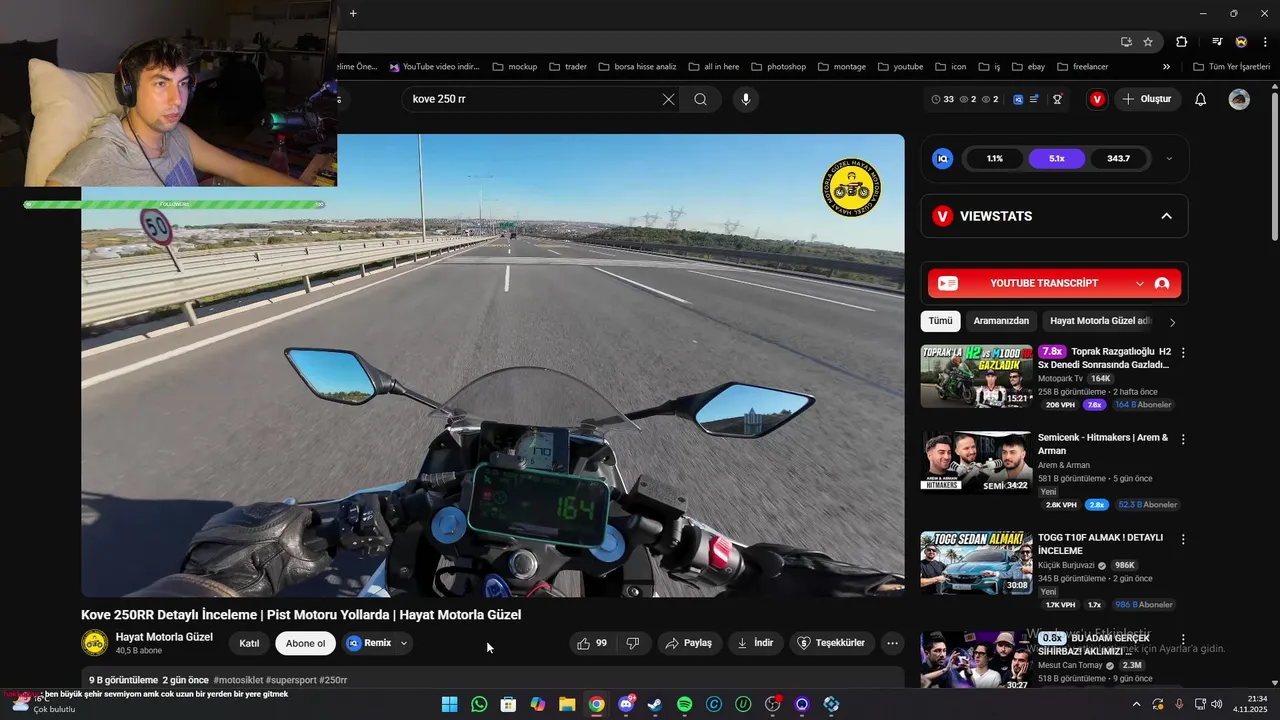Show hidden system tray icons
This screenshot has height=720, width=1280.
point(1136,704)
